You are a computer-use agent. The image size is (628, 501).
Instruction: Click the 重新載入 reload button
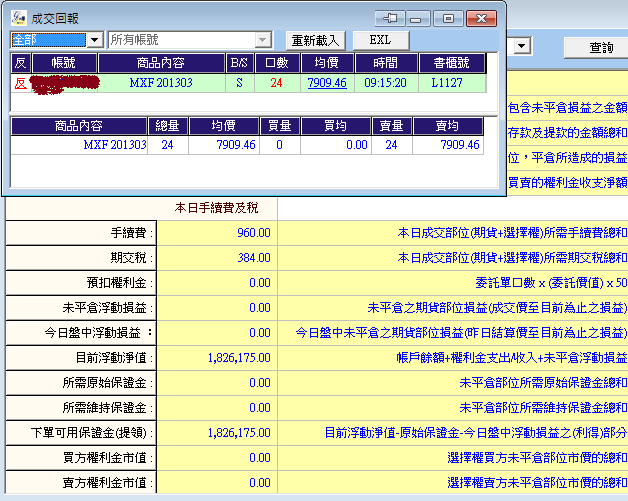[315, 40]
